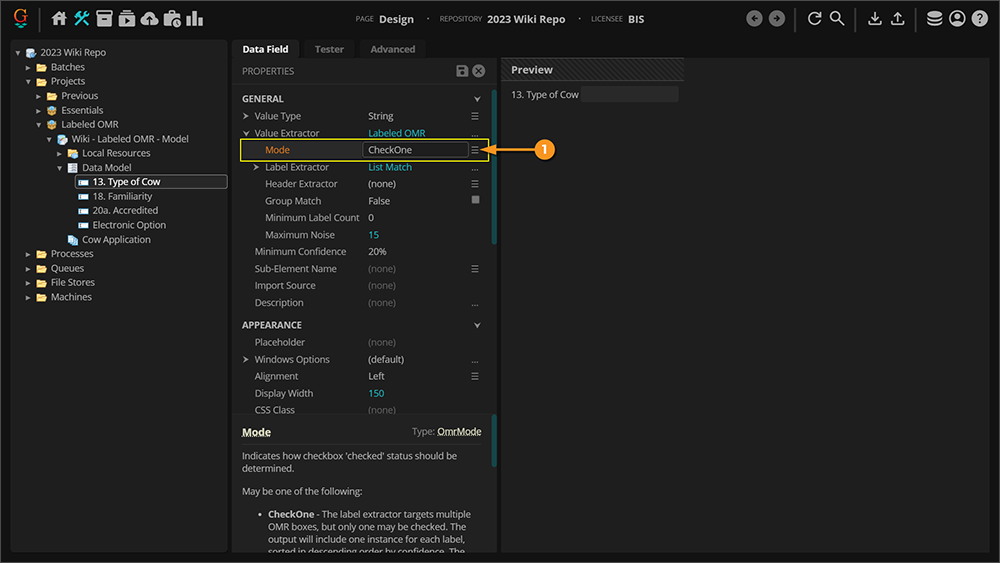Expand the Label Extractor property
This screenshot has width=1000, height=563.
(x=257, y=167)
